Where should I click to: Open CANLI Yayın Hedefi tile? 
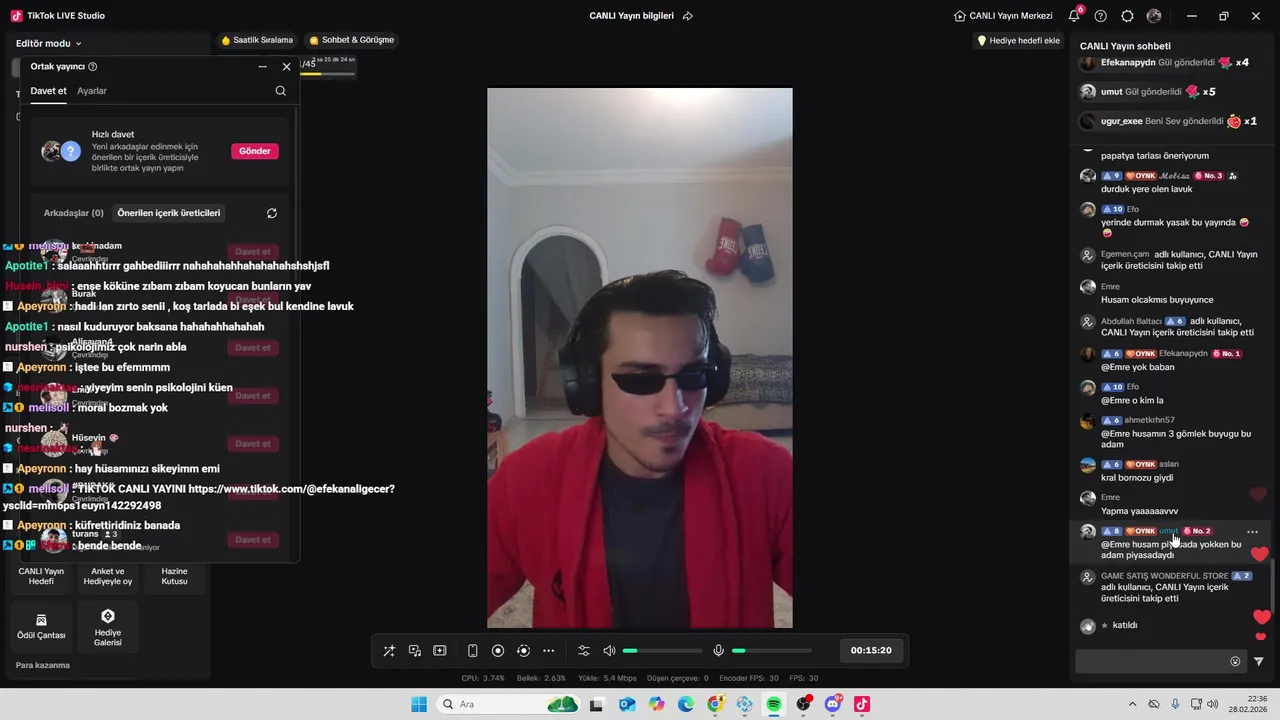(x=41, y=576)
